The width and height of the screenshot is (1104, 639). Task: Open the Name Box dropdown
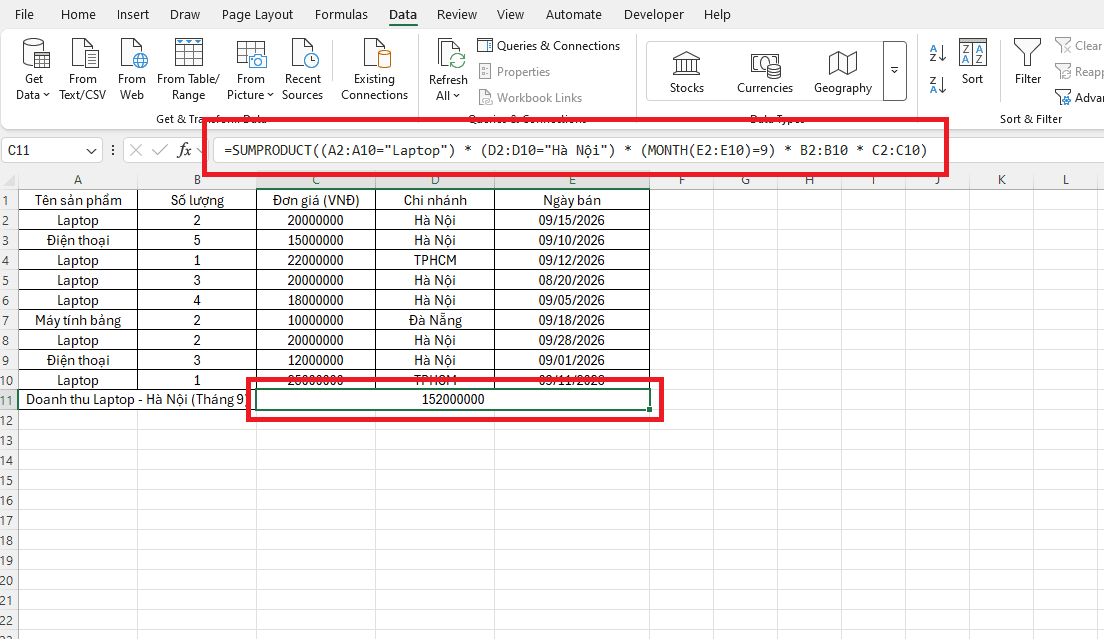click(x=91, y=151)
